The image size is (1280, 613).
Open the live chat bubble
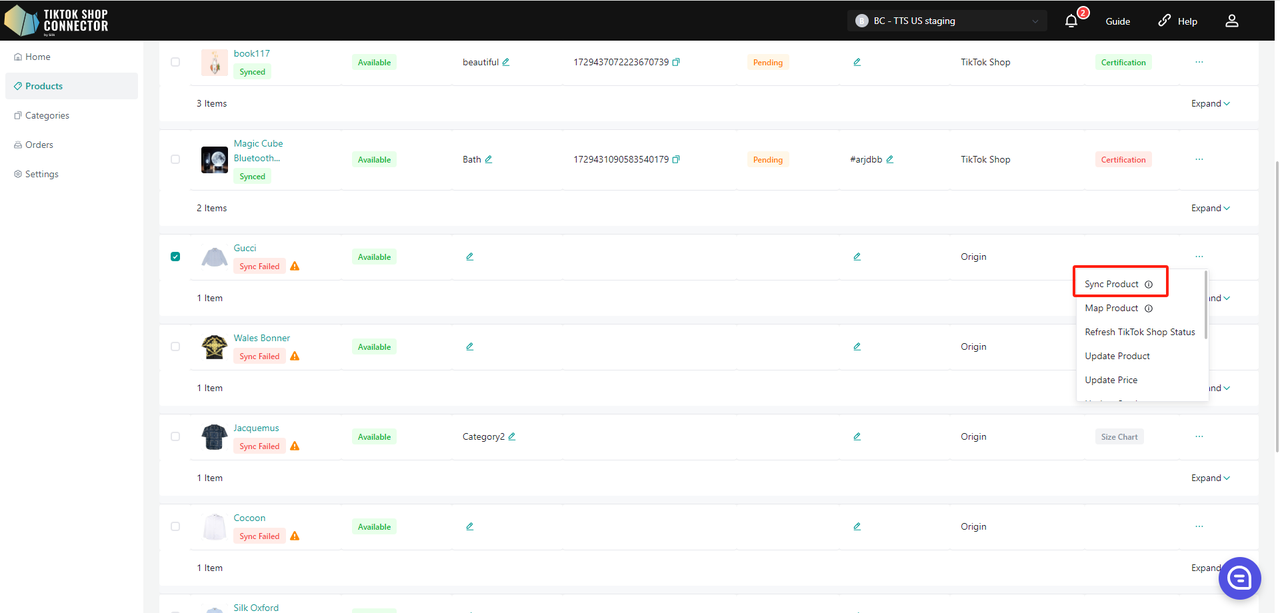click(x=1240, y=578)
